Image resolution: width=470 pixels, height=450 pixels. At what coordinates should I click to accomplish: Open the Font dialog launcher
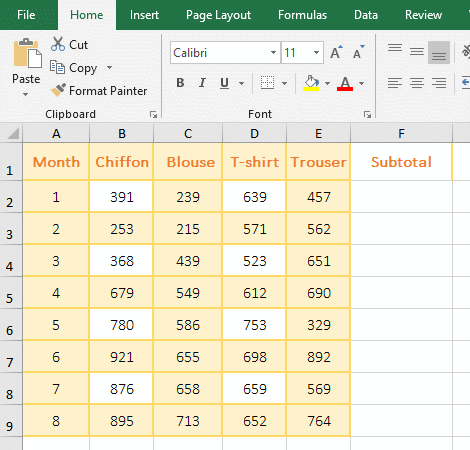click(367, 115)
